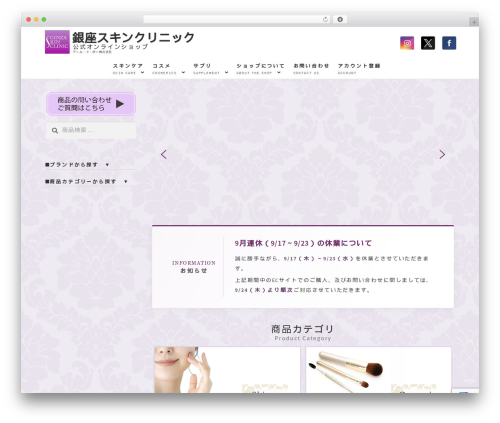
Task: Click the INFORMATION お知らせ label
Action: (x=194, y=267)
